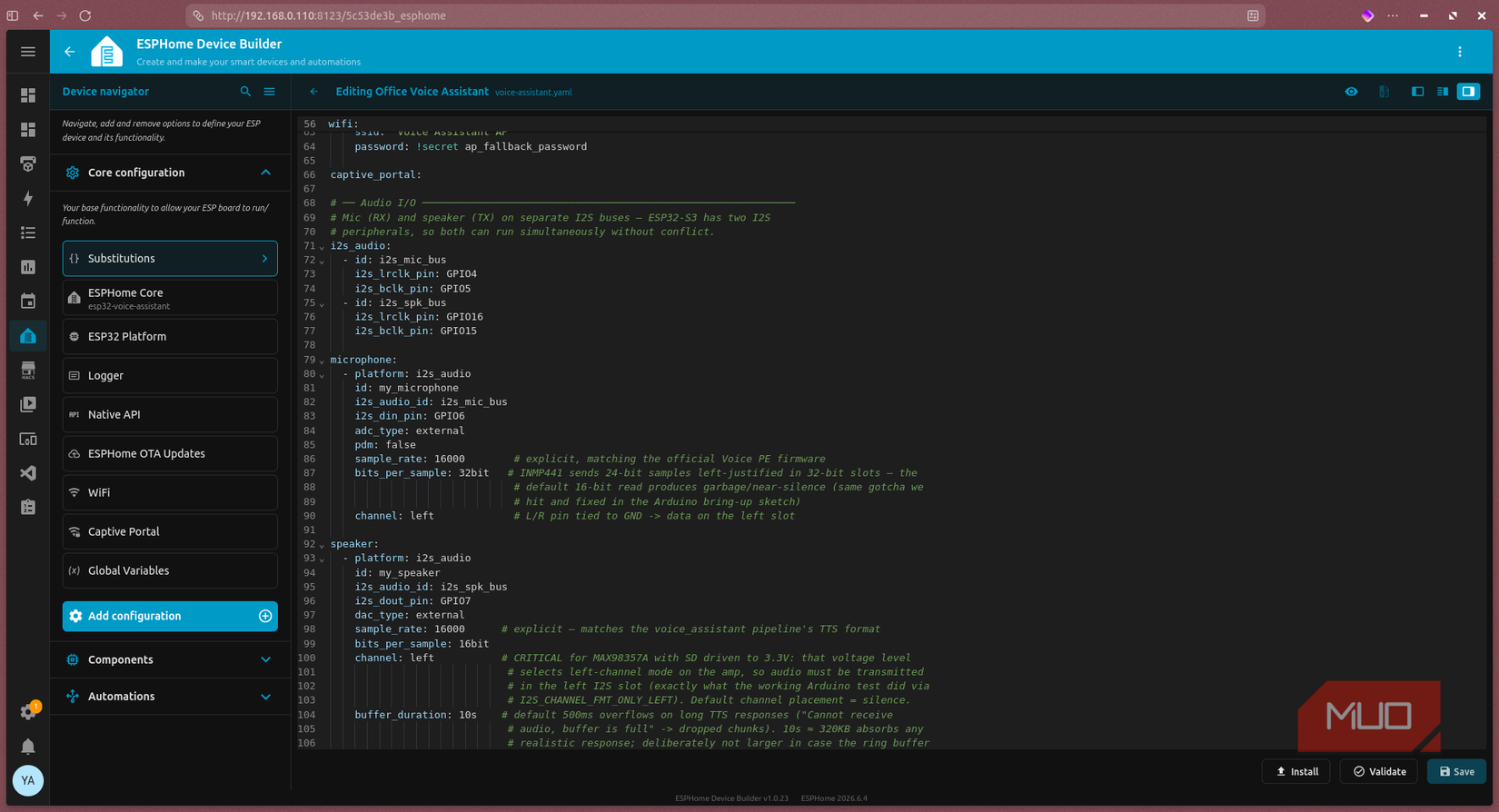The width and height of the screenshot is (1499, 812).
Task: Select Logger in the navigator
Action: [x=170, y=376]
